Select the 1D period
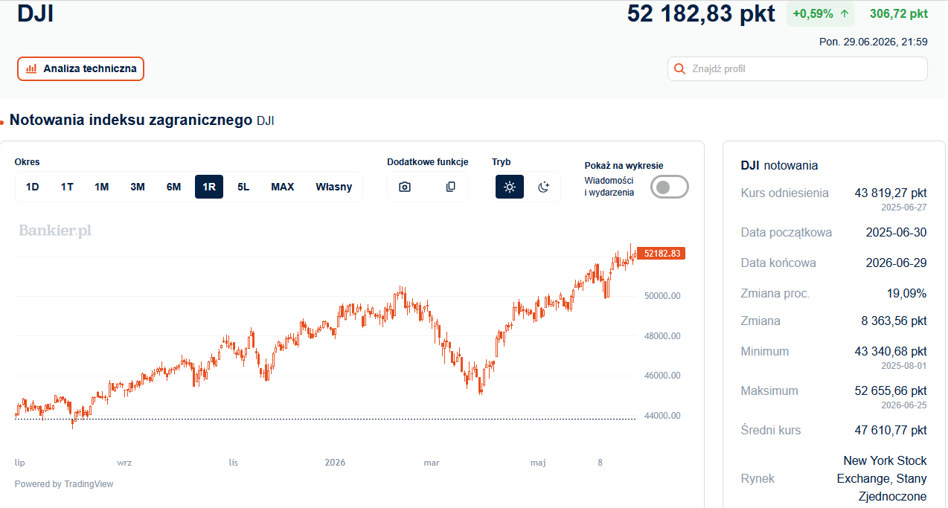948x508 pixels. coord(32,187)
